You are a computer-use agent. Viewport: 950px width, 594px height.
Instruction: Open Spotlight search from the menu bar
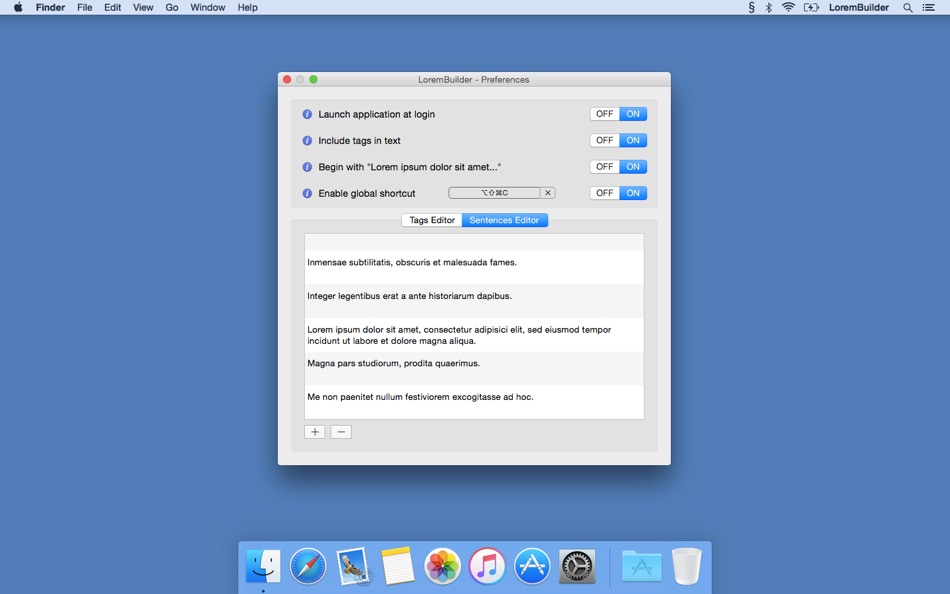906,7
